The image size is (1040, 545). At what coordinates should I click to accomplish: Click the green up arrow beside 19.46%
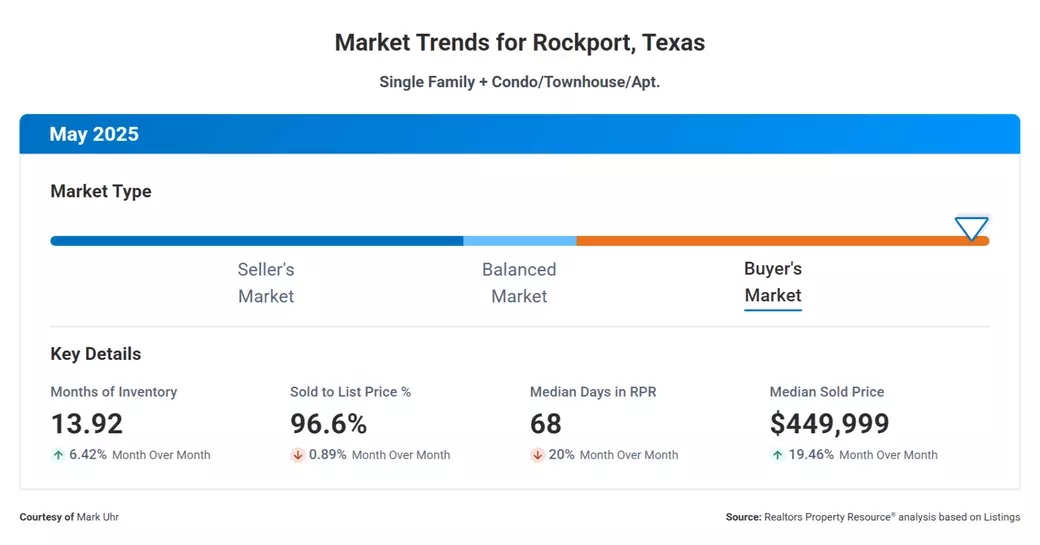point(777,455)
